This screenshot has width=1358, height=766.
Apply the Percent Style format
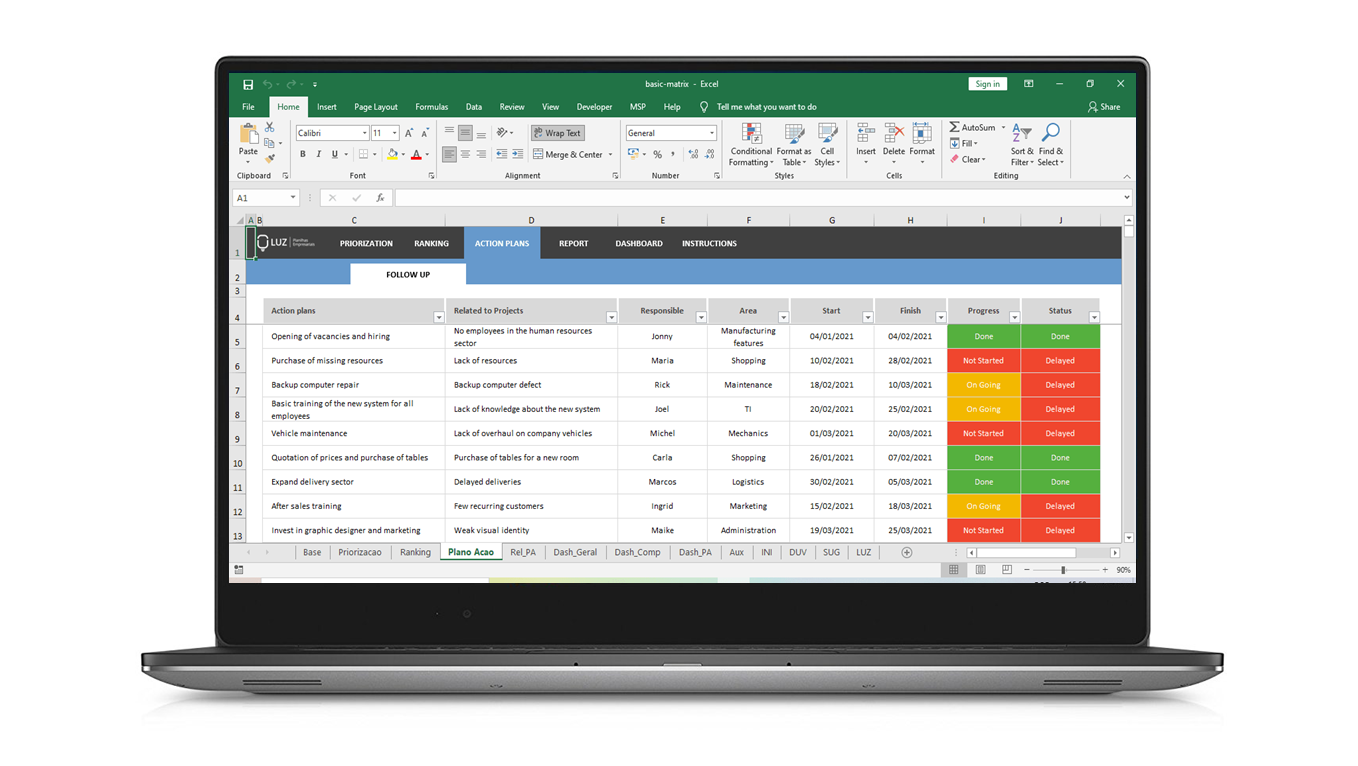pyautogui.click(x=656, y=154)
